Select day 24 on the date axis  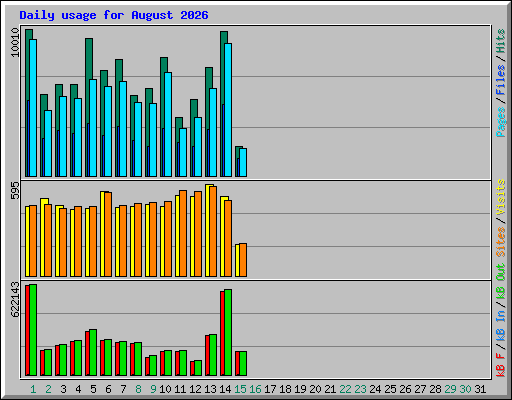(x=375, y=389)
